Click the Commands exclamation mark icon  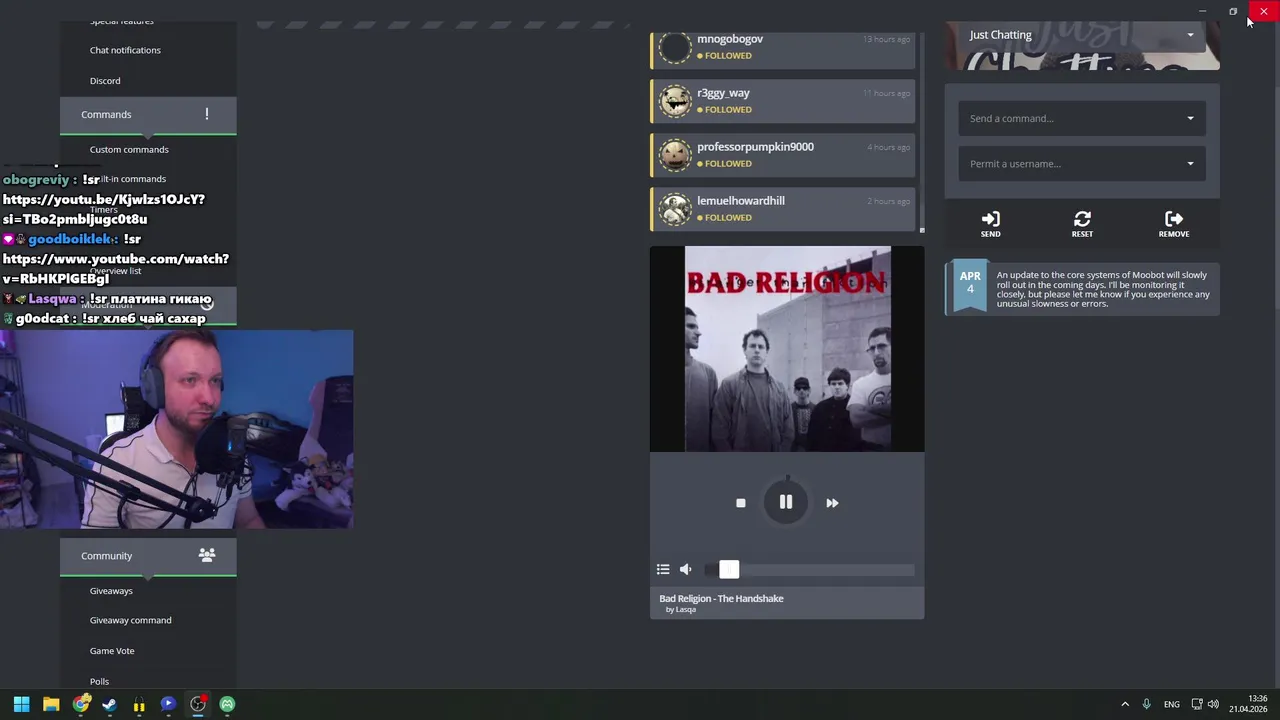pos(207,114)
